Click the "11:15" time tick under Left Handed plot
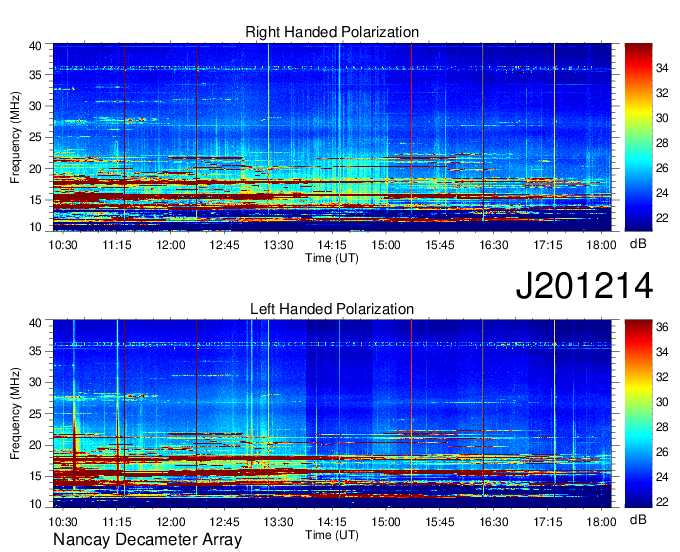Viewport: 680px width, 552px height. [117, 522]
